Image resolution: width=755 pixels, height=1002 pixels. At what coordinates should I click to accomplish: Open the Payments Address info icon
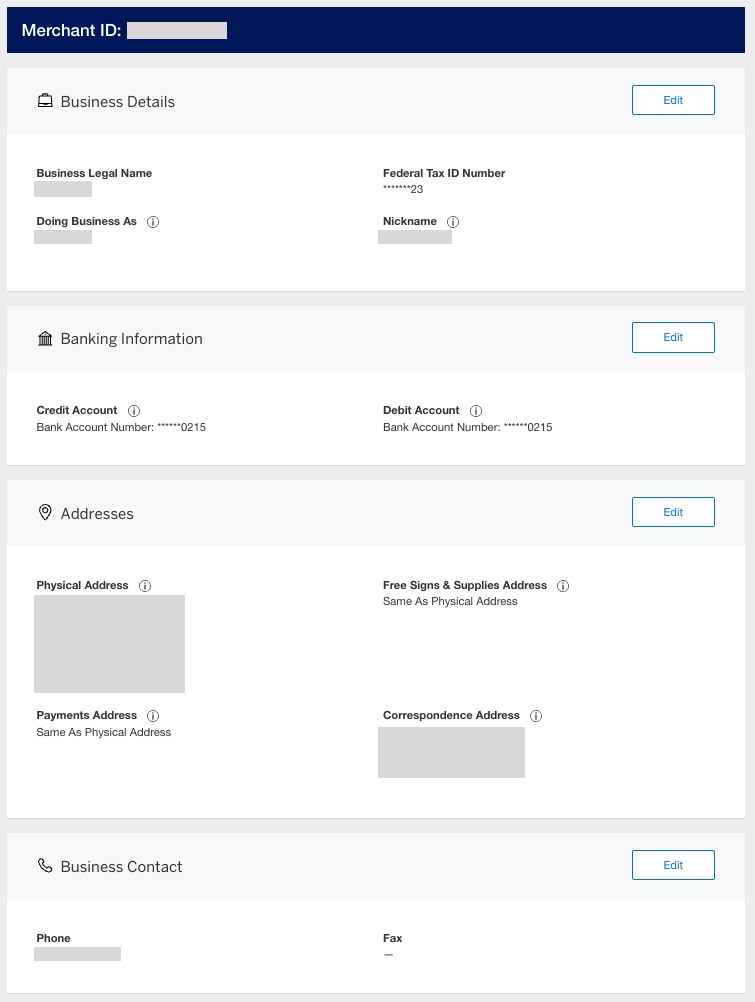[153, 715]
